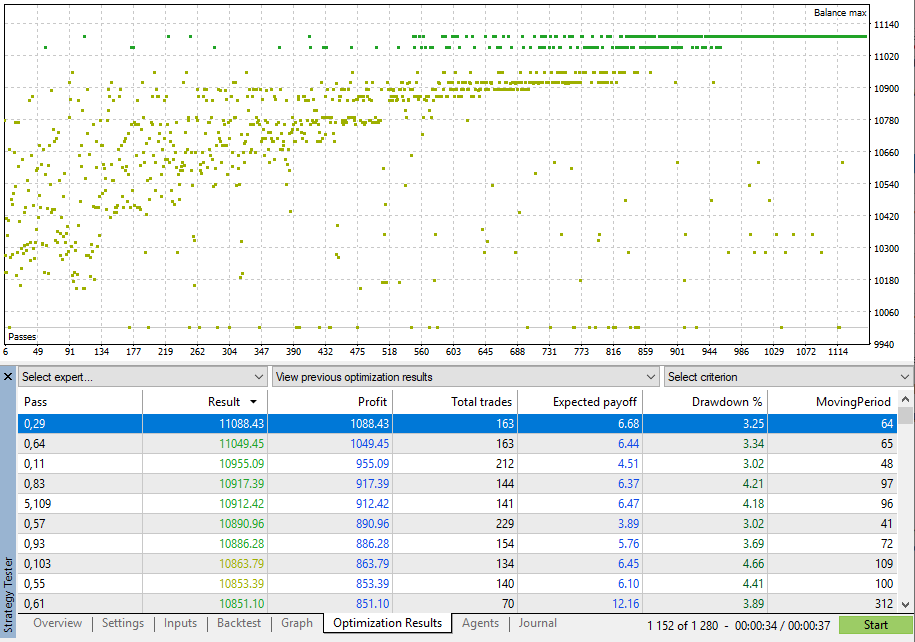The height and width of the screenshot is (642, 915).
Task: Go to the Inputs tab
Action: coord(180,623)
